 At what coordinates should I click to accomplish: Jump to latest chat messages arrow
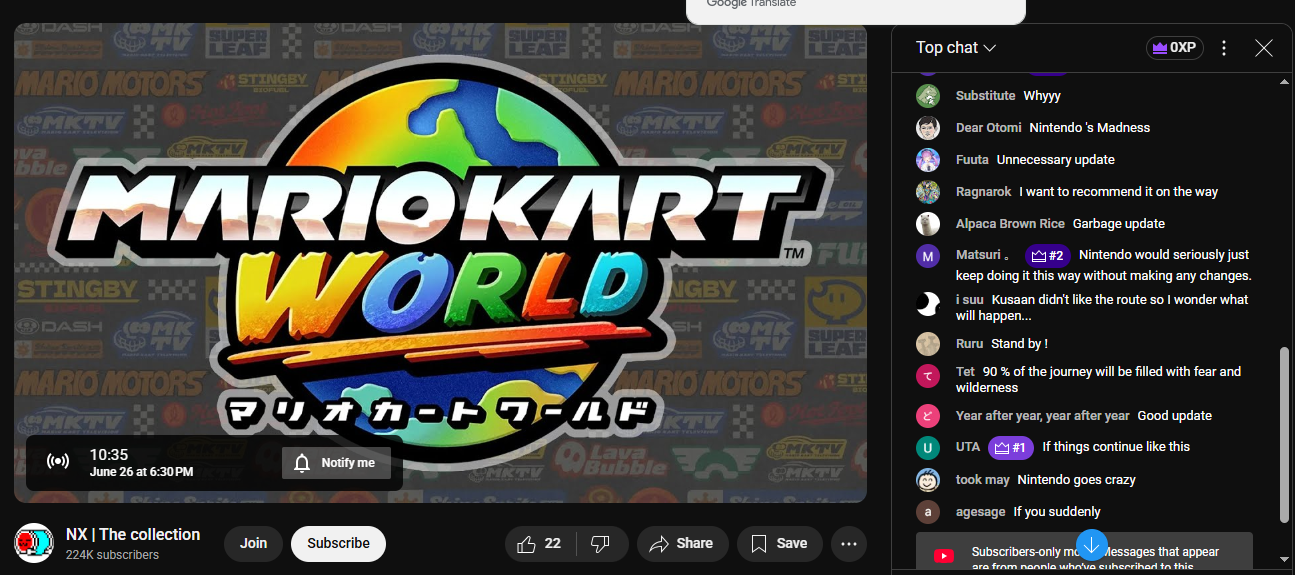pyautogui.click(x=1092, y=546)
